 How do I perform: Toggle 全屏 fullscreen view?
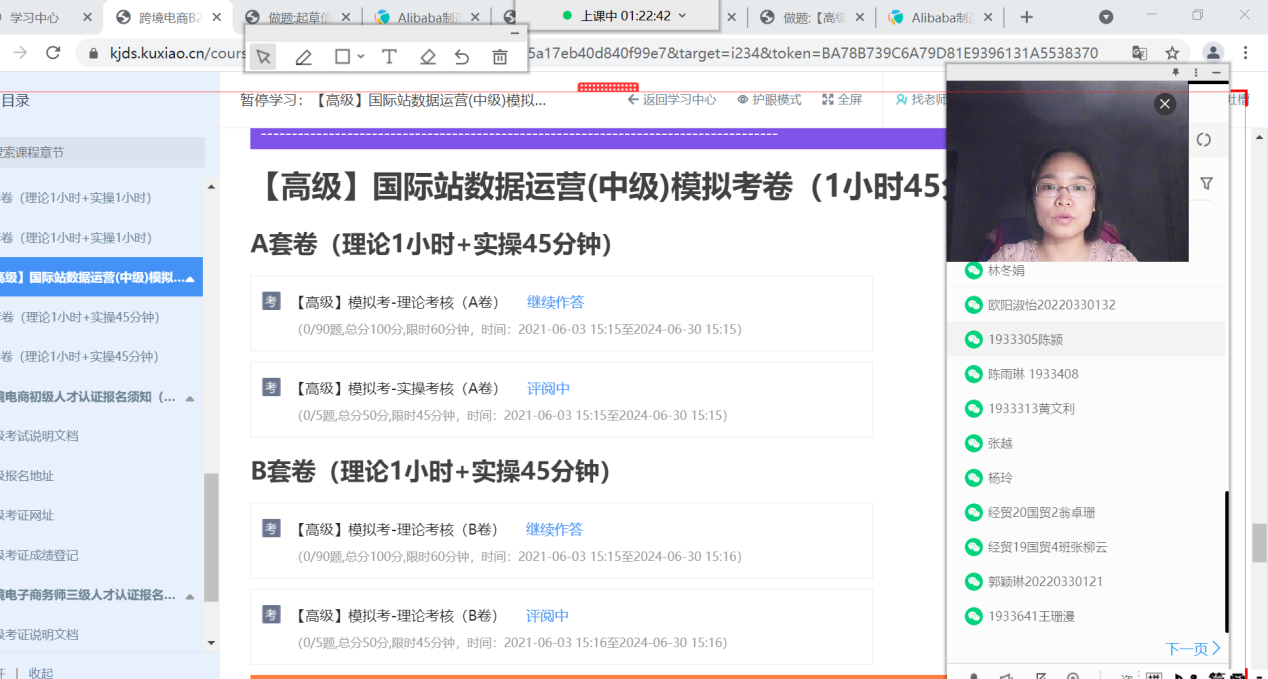(842, 100)
